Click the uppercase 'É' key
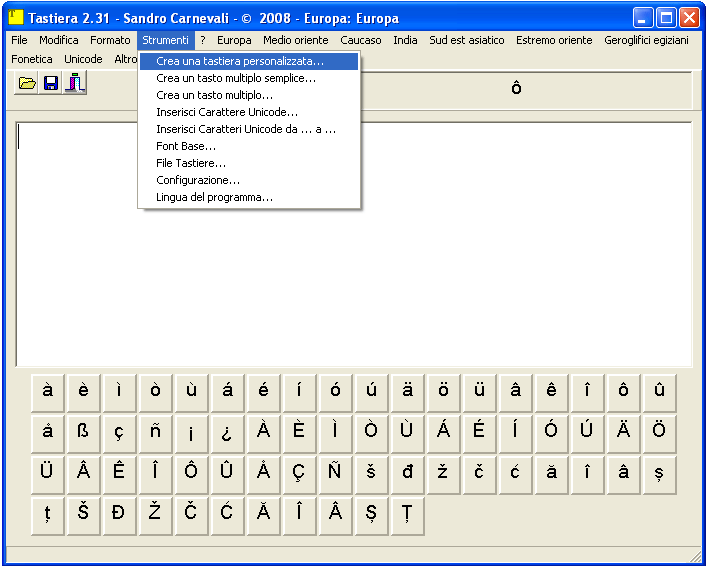 pos(479,433)
